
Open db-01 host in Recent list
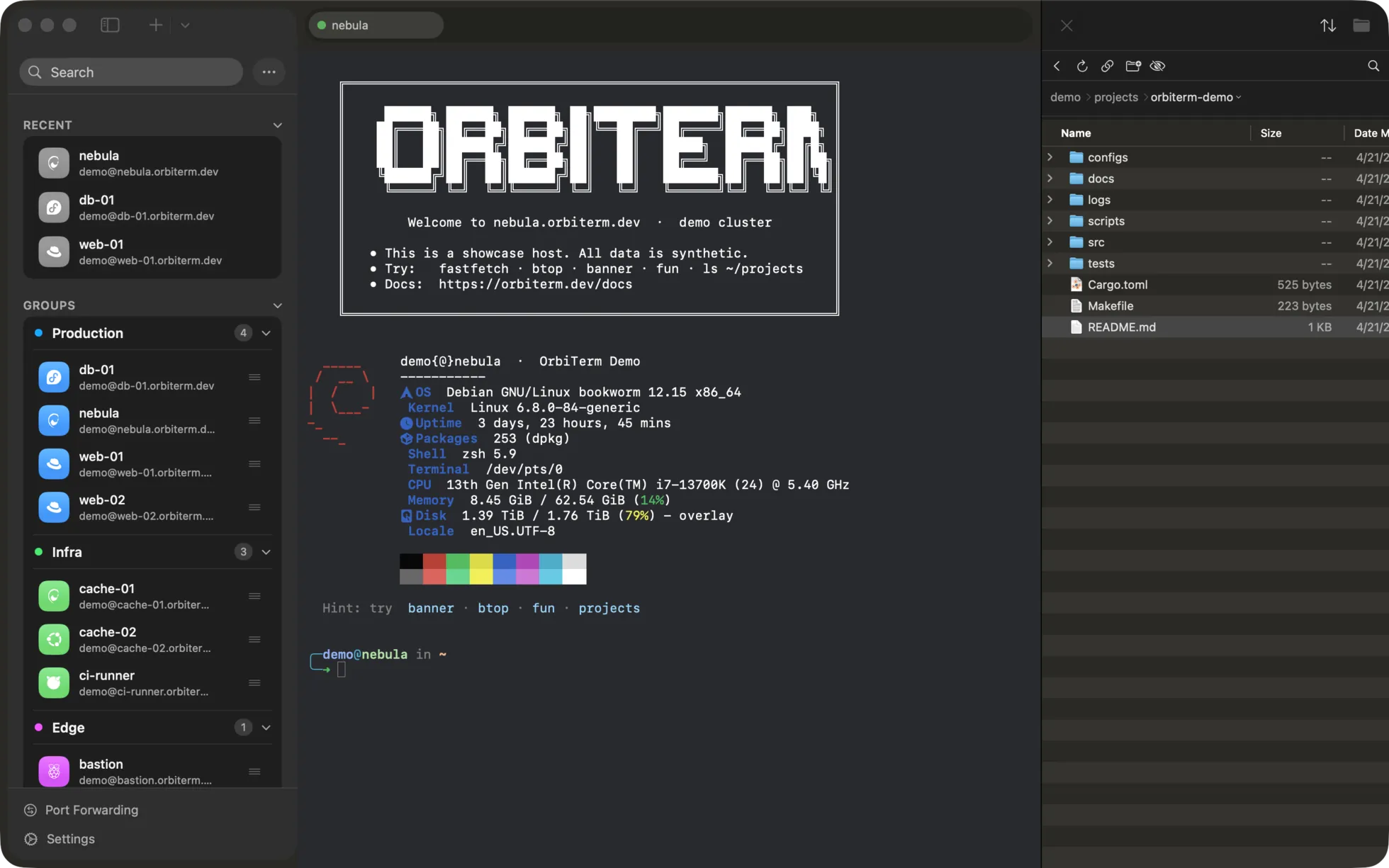[152, 208]
